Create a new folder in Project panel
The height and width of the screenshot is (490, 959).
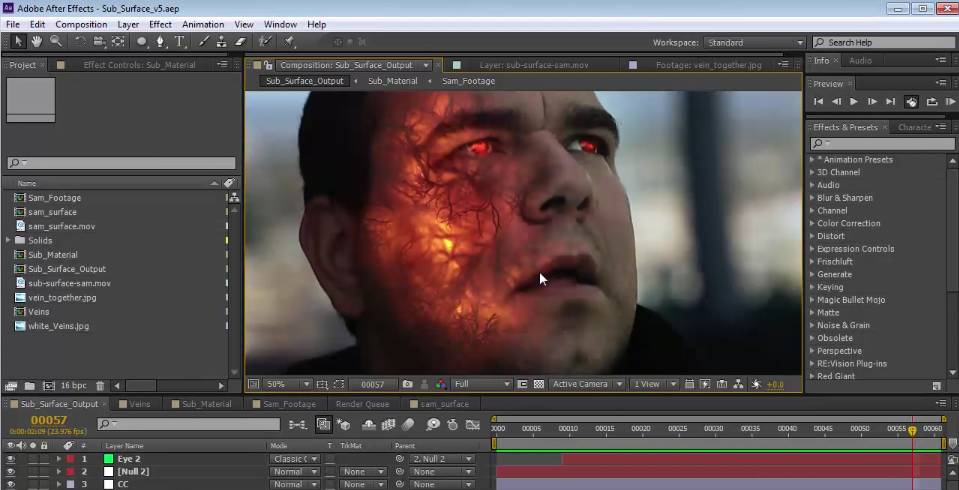(x=30, y=385)
